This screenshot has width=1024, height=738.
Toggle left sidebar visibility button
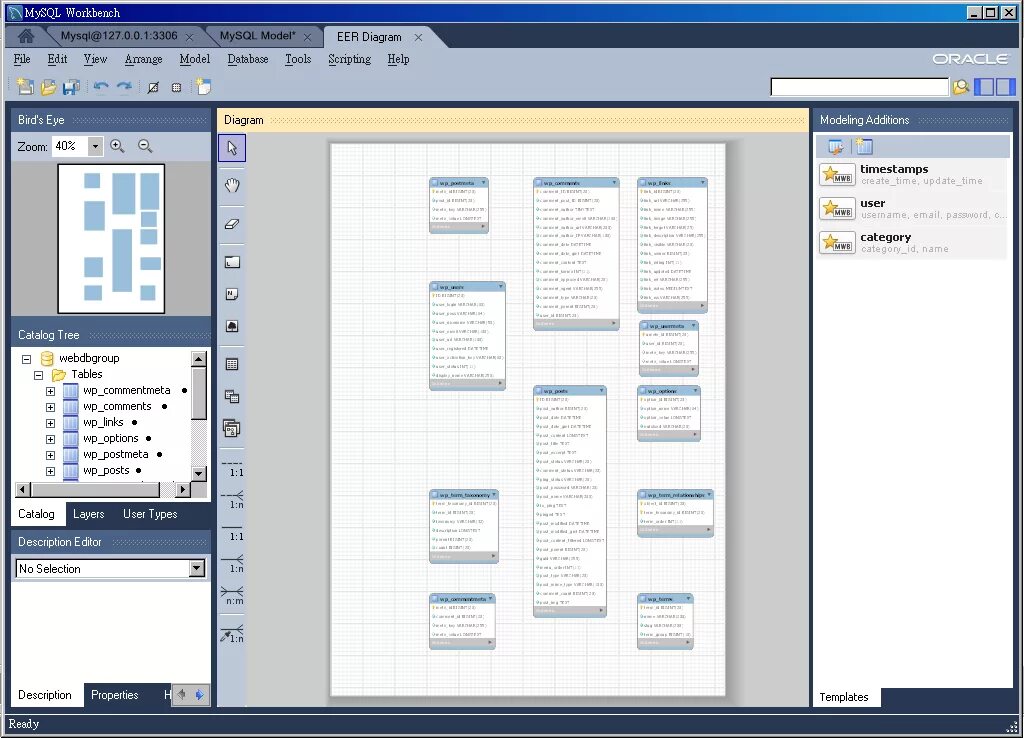[x=984, y=87]
